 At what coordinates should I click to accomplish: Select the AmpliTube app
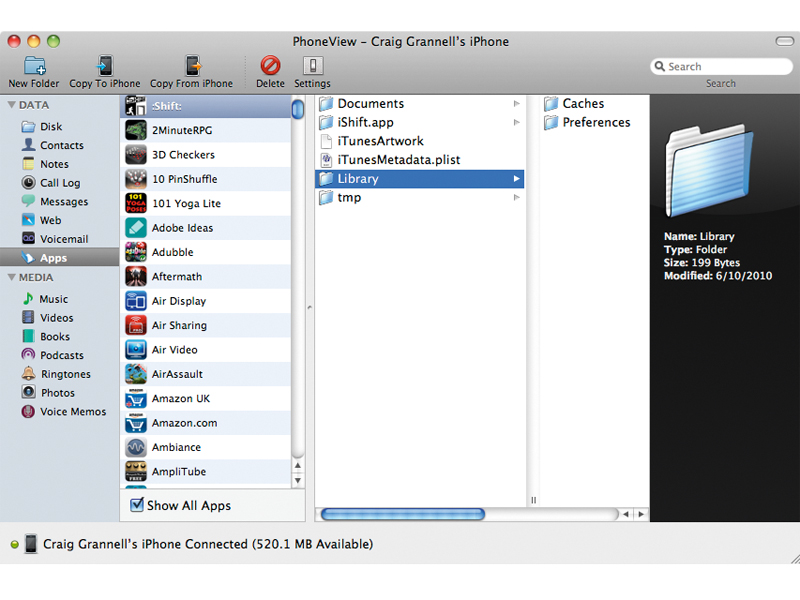pos(206,472)
